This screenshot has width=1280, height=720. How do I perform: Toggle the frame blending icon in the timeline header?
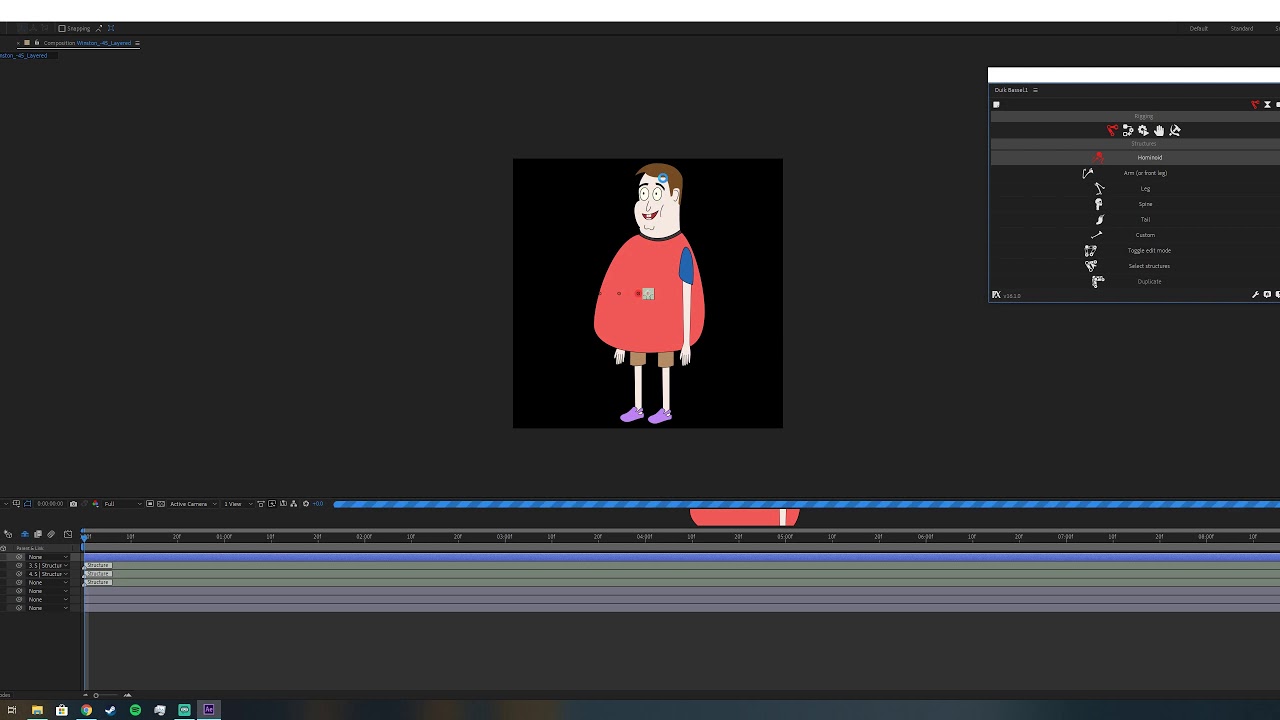point(38,534)
